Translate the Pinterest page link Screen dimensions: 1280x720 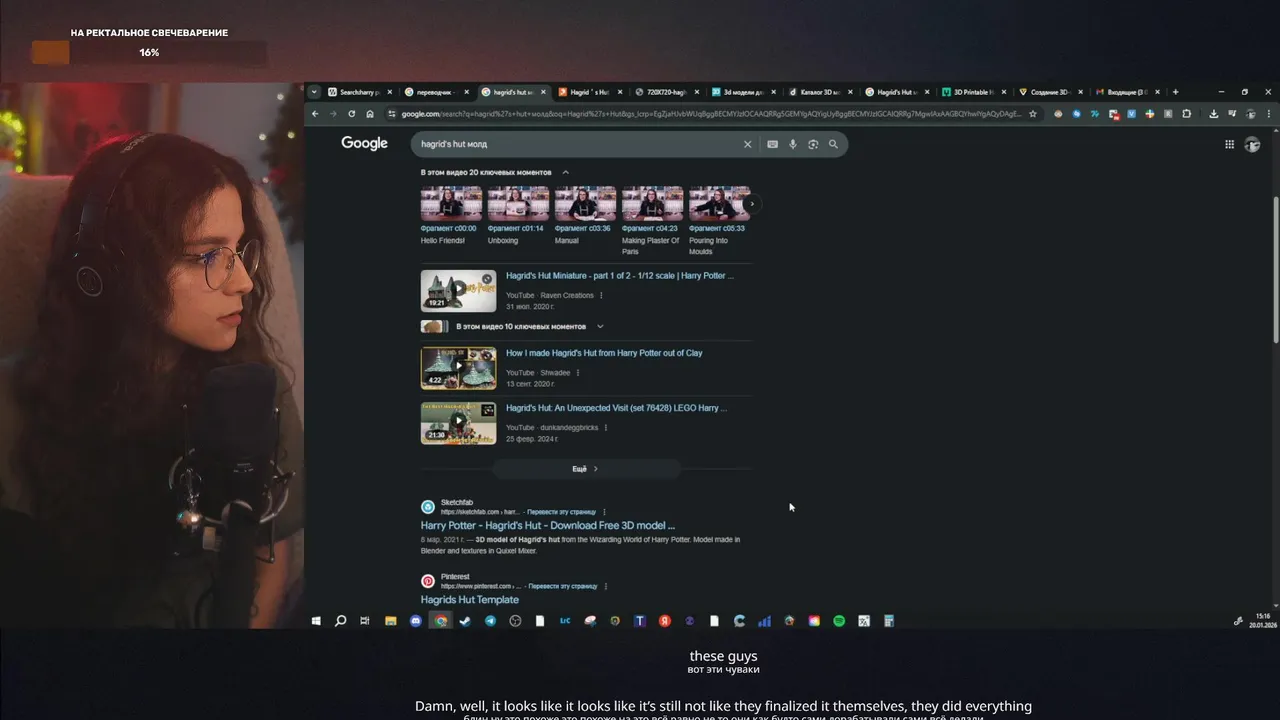[563, 586]
